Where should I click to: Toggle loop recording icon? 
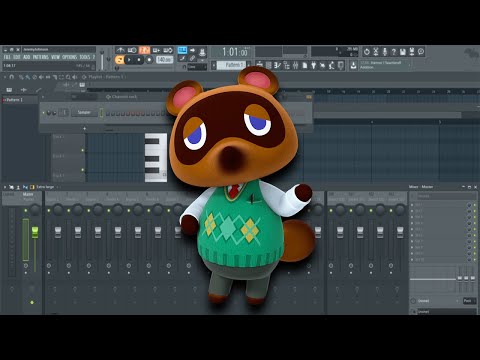(168, 50)
